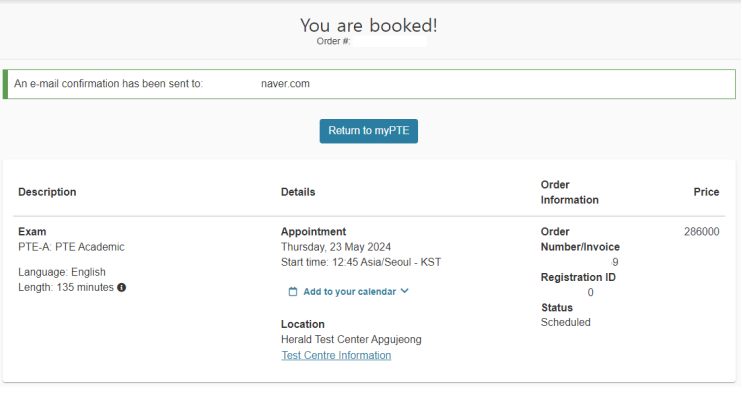Click the Description column header

pyautogui.click(x=47, y=192)
